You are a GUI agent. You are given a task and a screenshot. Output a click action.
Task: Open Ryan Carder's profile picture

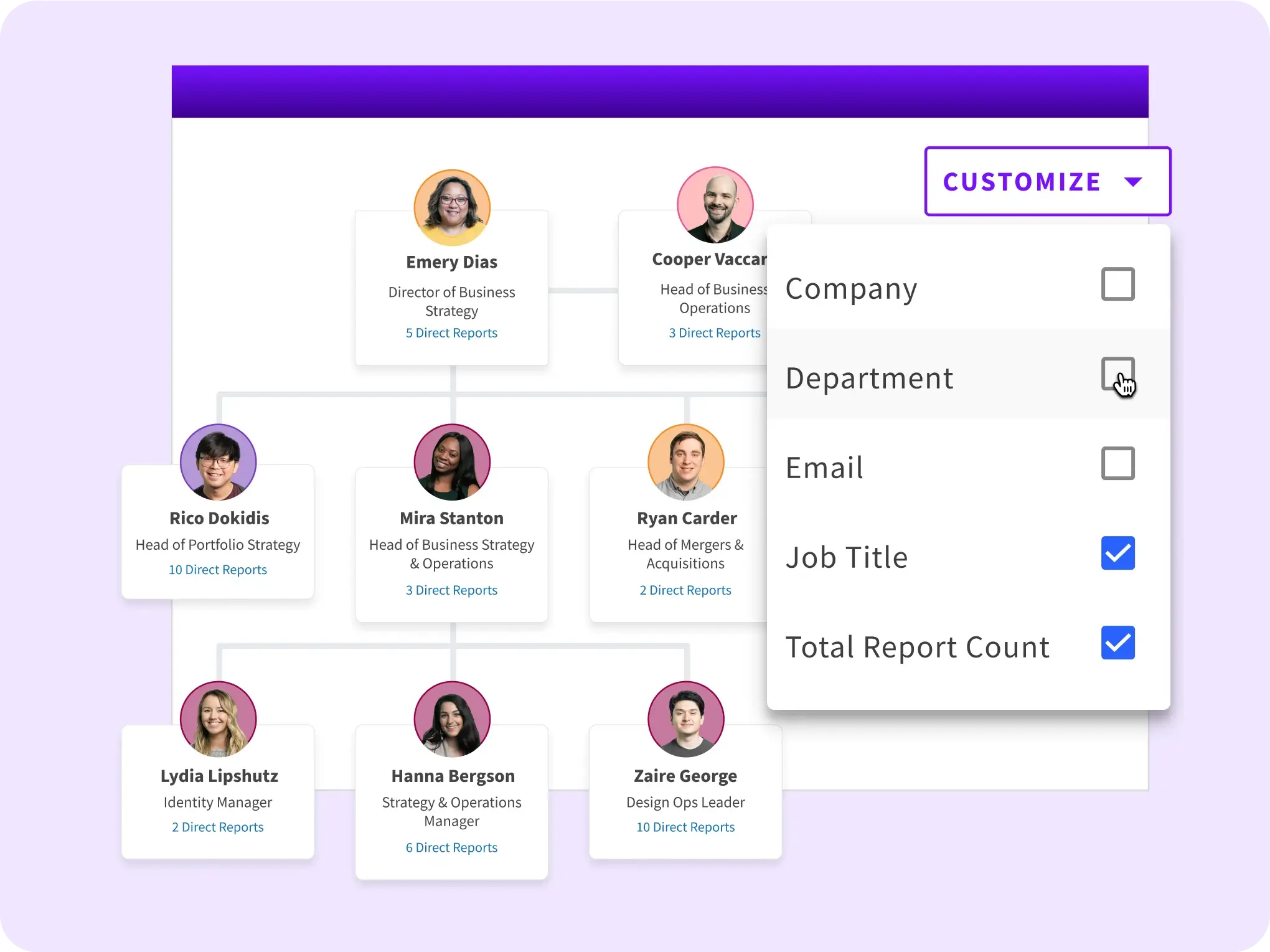(x=686, y=462)
